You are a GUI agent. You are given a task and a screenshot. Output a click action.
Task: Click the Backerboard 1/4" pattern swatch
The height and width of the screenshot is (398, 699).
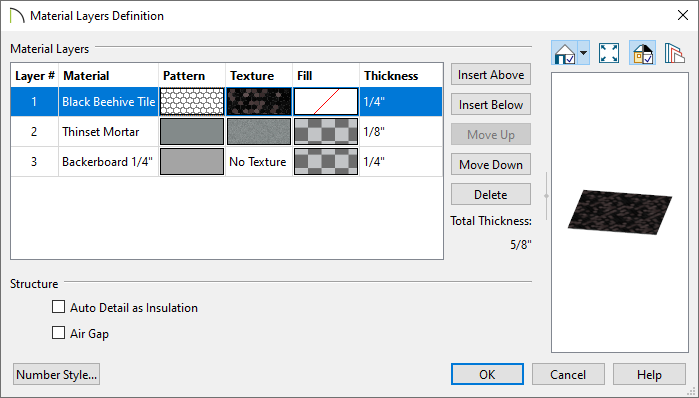click(x=192, y=161)
